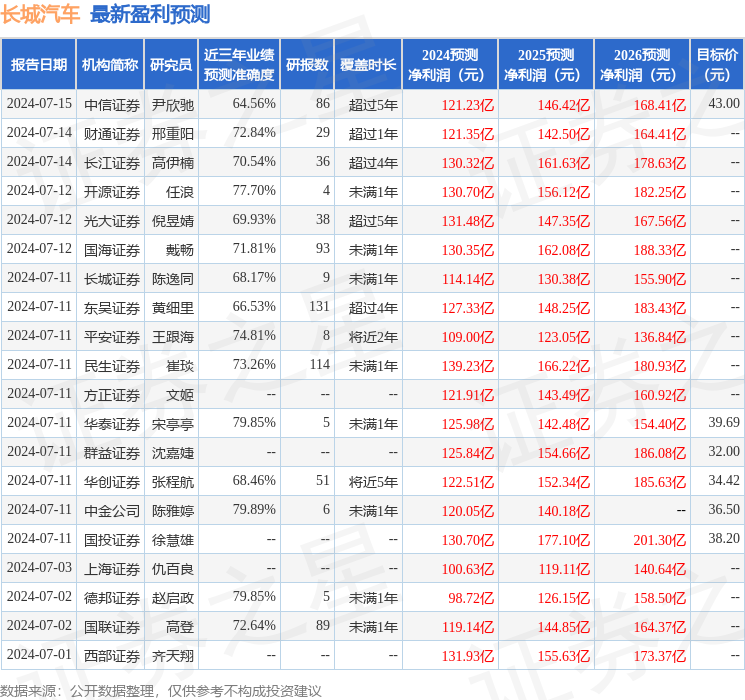The width and height of the screenshot is (745, 700).
Task: Select the 国联证券 institution cell
Action: point(112,627)
